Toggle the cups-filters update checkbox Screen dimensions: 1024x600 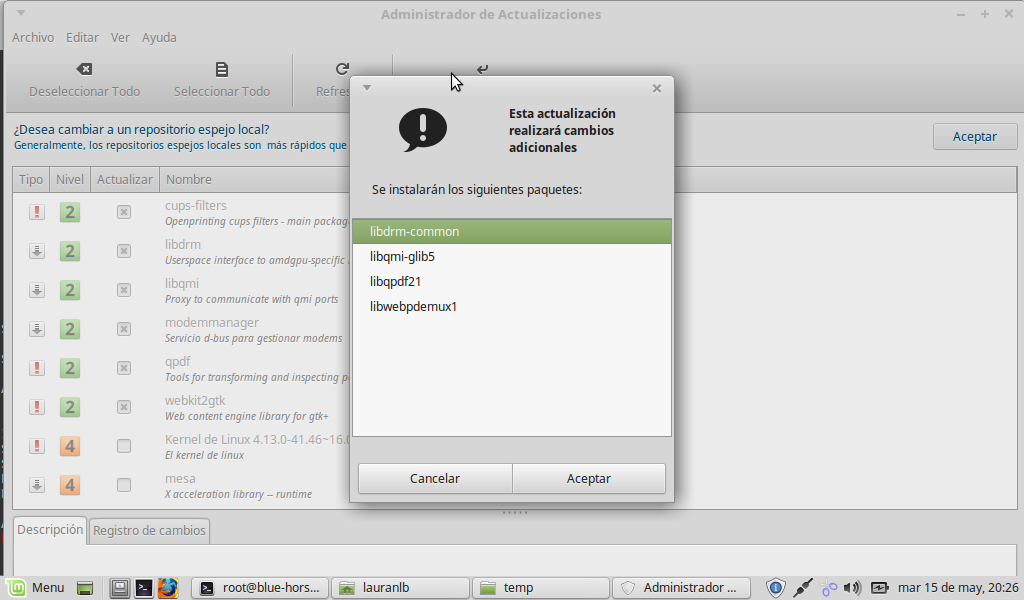coord(124,212)
